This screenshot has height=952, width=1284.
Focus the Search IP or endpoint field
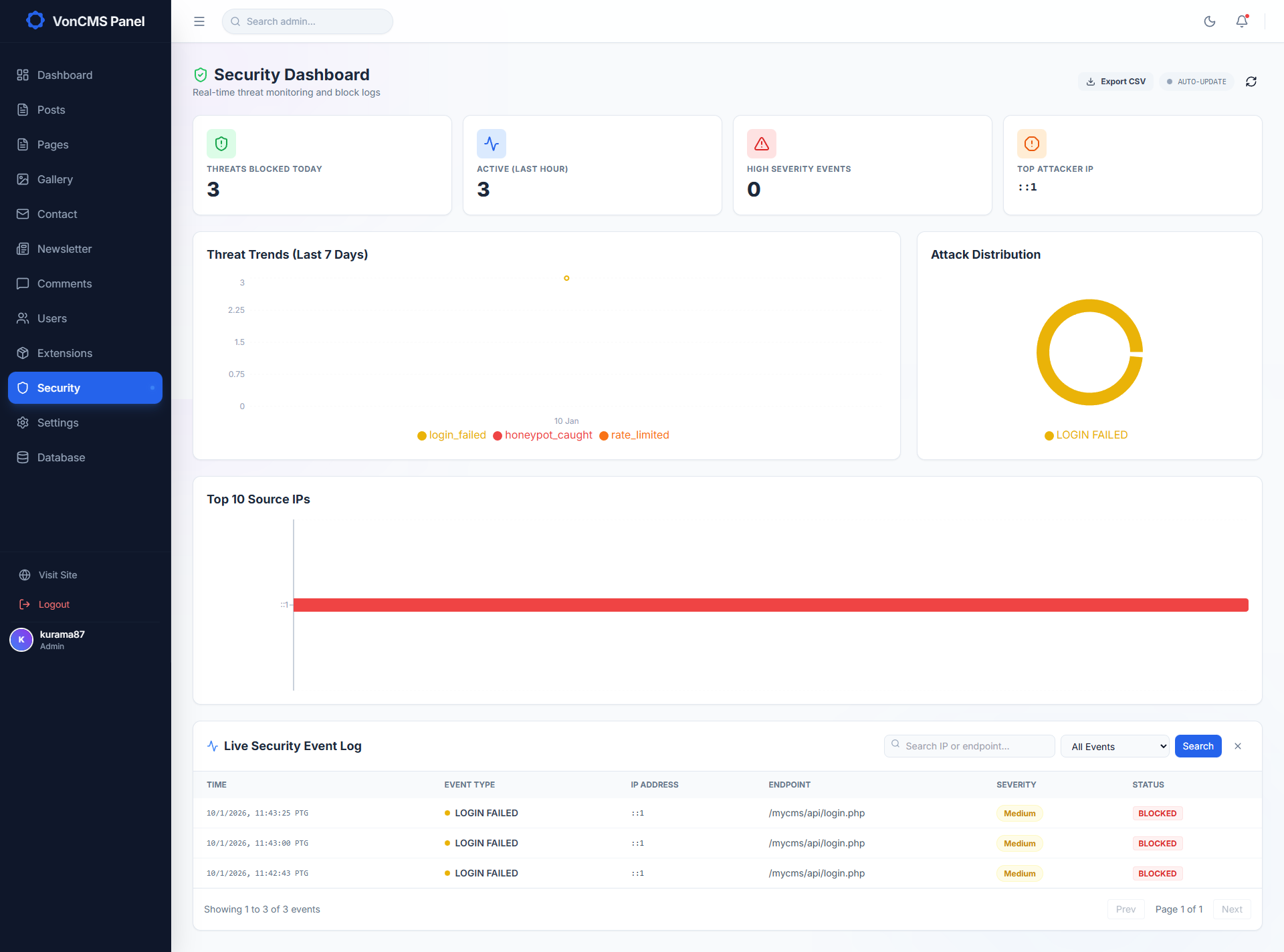[x=969, y=746]
